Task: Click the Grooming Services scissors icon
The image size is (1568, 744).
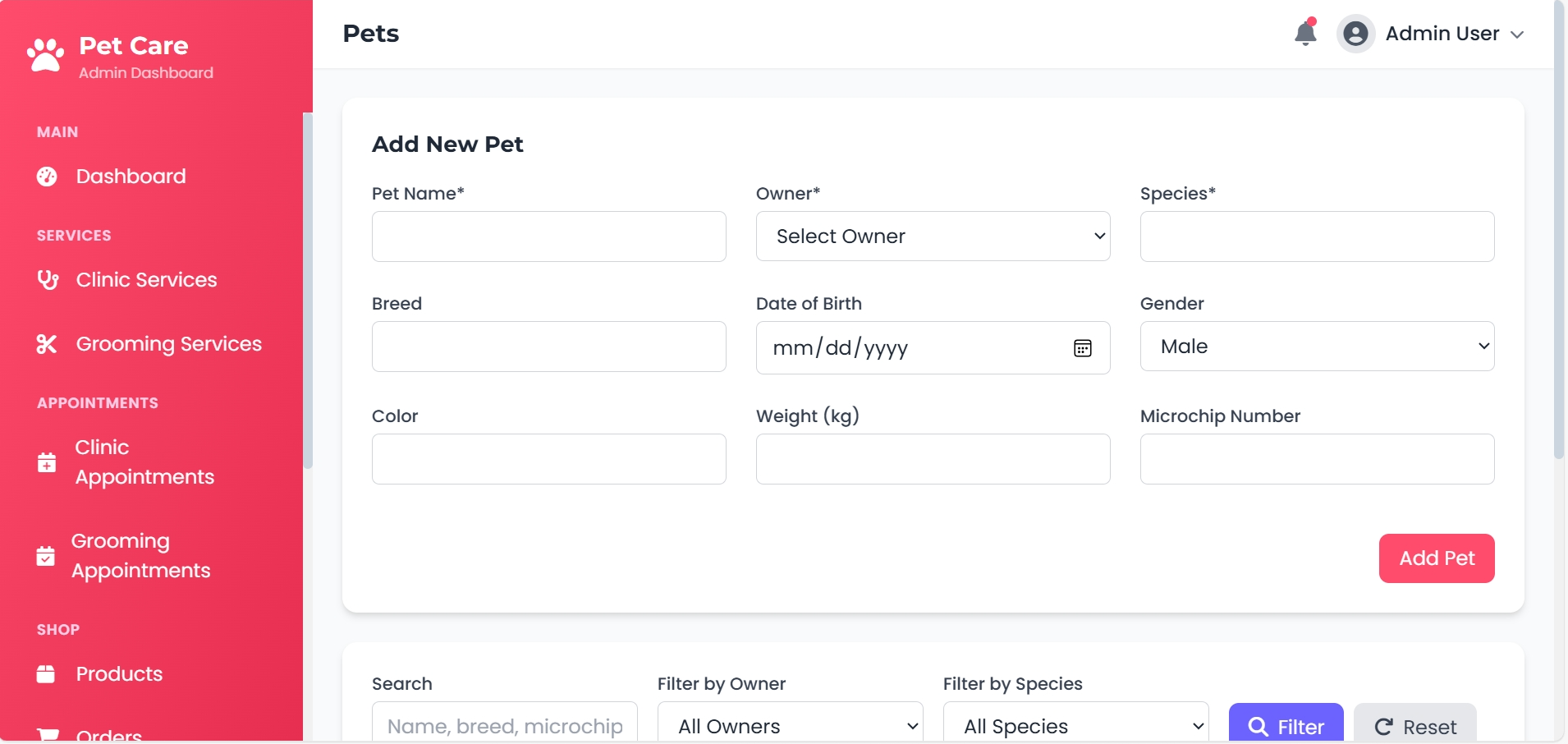Action: tap(47, 344)
